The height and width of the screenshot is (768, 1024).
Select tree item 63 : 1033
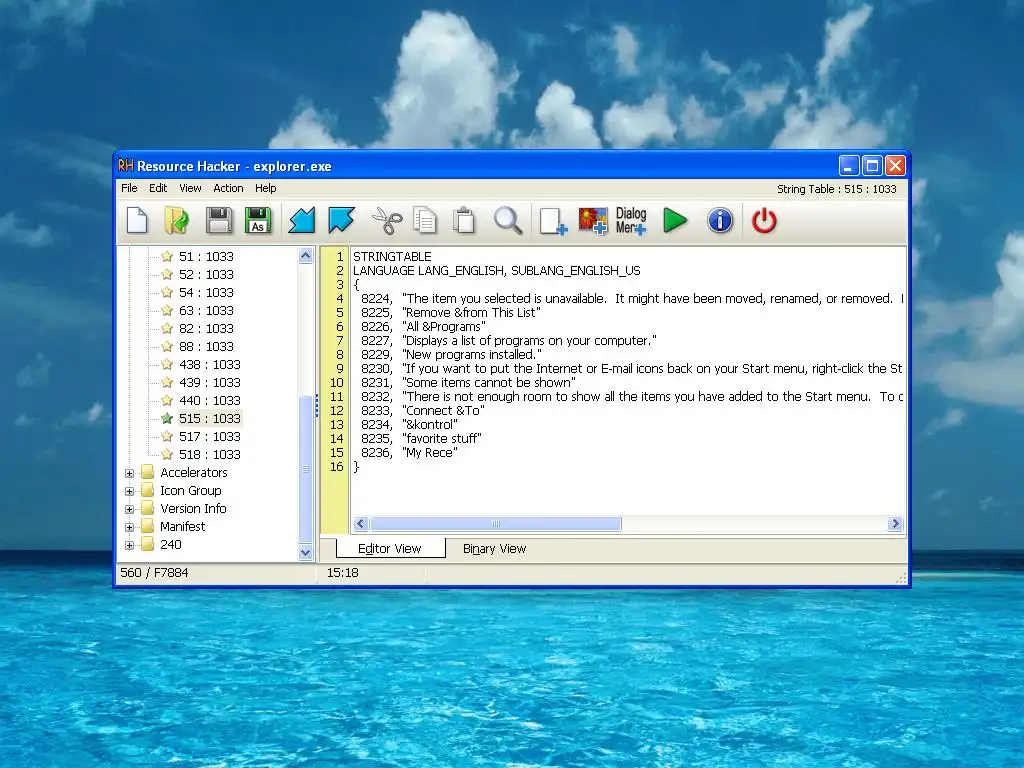pos(206,310)
